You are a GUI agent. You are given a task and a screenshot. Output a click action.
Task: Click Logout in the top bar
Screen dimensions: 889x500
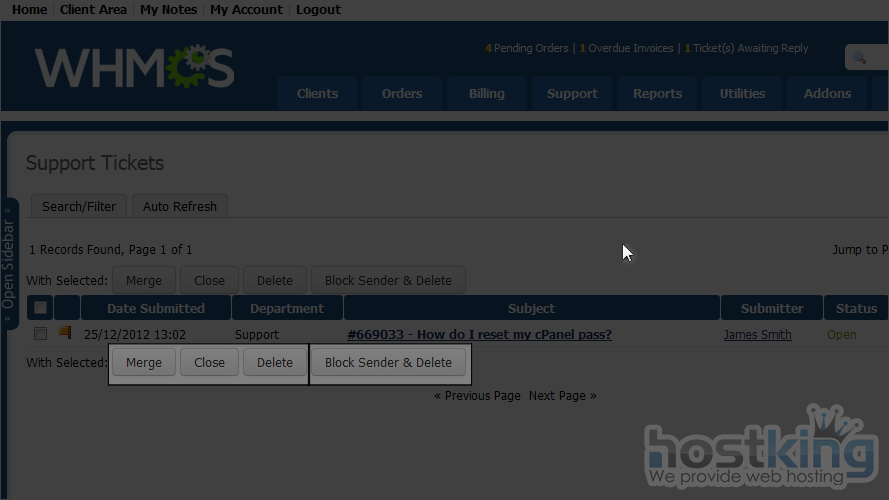(x=318, y=10)
